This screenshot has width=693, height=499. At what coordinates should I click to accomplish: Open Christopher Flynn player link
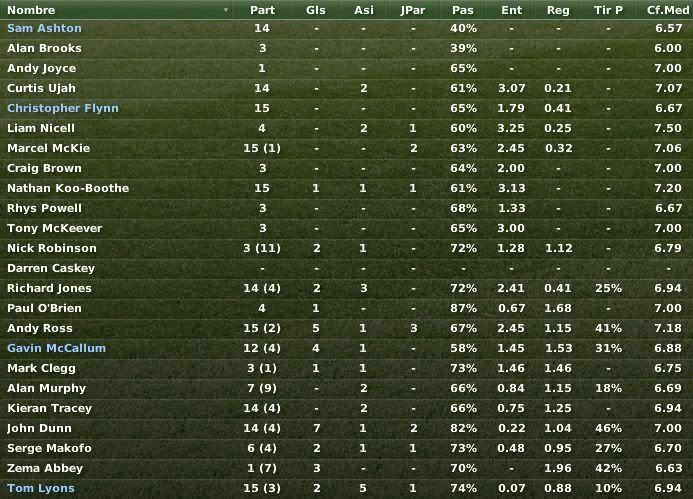(x=63, y=108)
